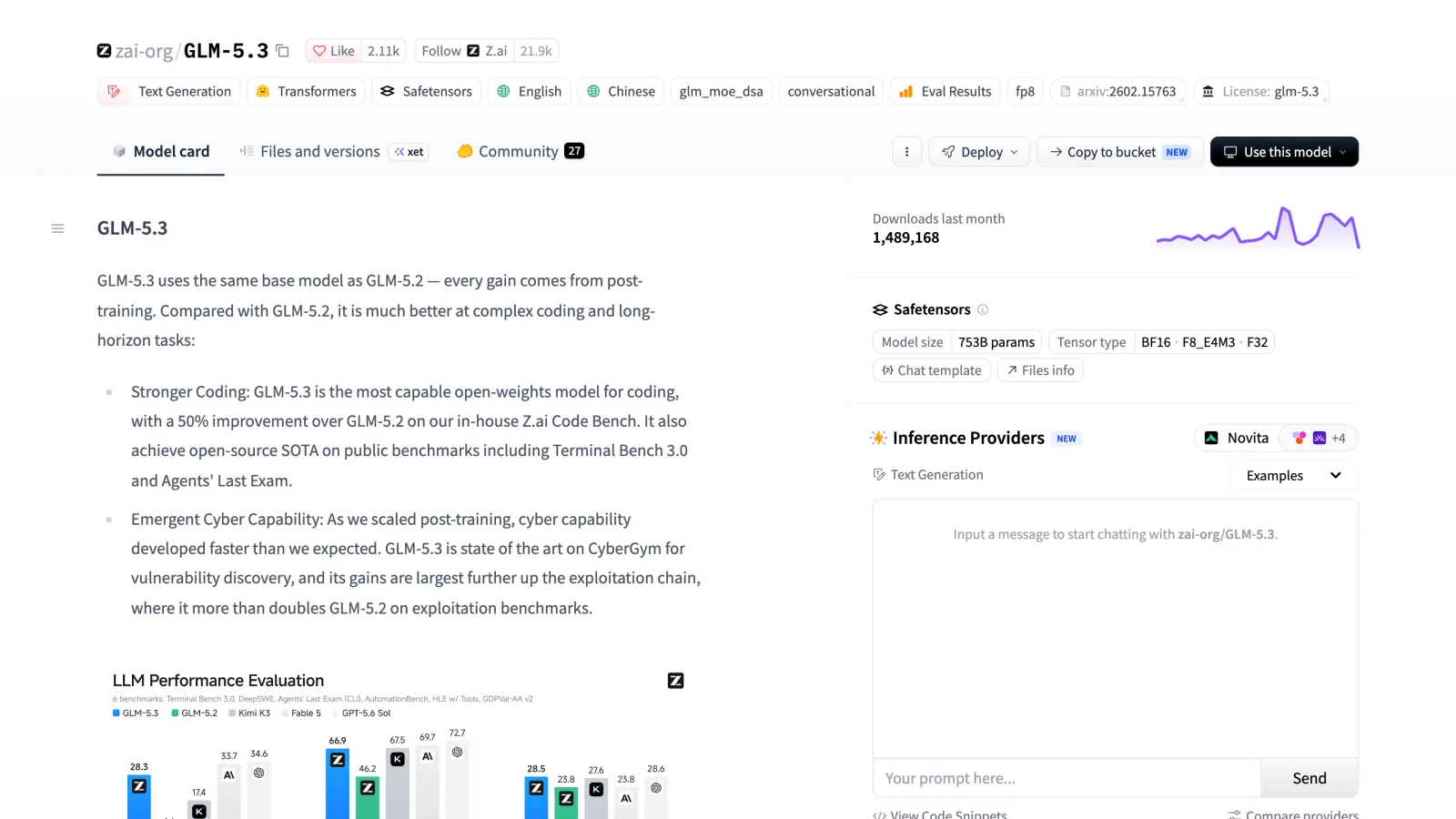1456x819 pixels.
Task: Click the xet badge on Files tab
Action: click(409, 152)
